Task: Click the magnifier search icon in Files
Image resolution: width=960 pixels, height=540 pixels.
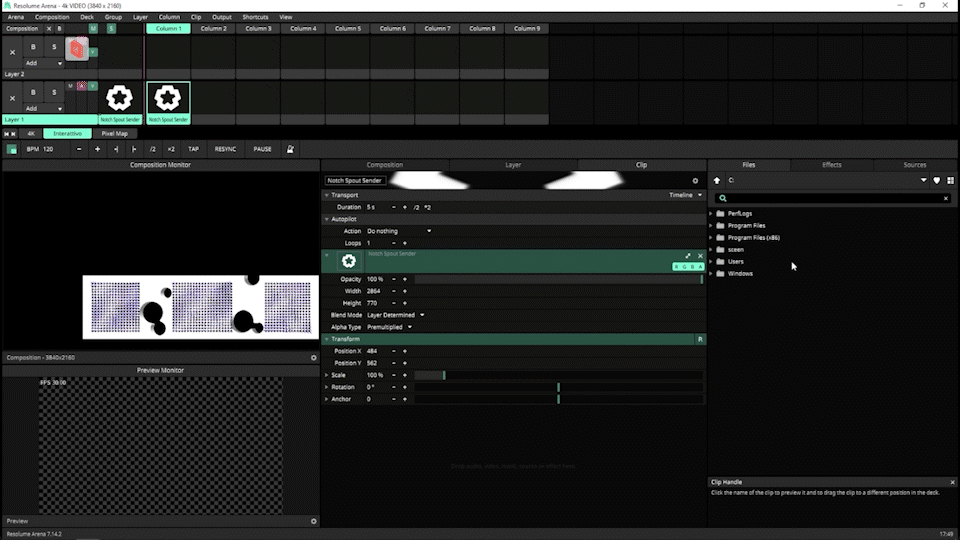Action: 722,198
